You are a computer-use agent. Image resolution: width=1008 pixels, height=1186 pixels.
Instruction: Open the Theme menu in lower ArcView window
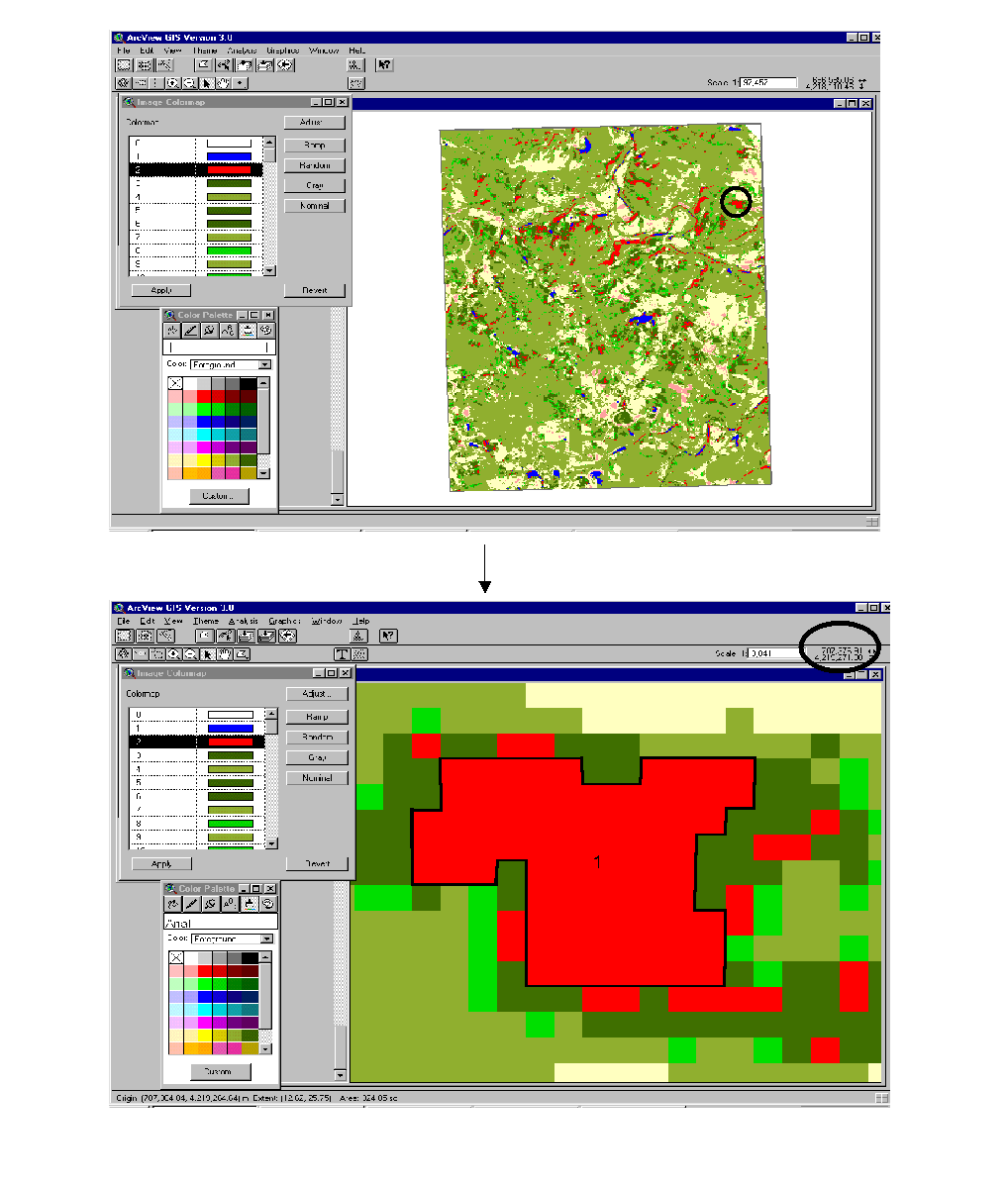[205, 622]
